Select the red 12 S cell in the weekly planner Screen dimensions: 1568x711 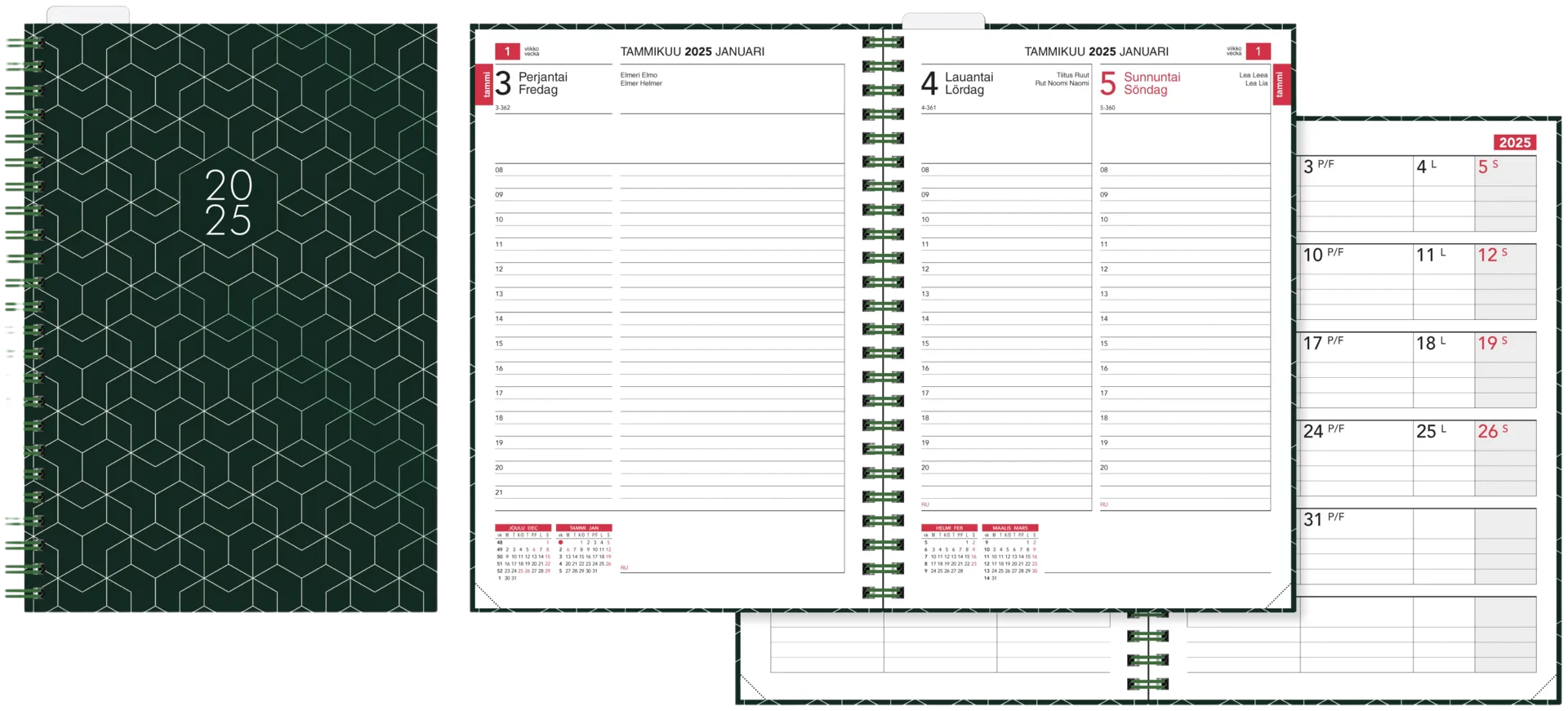1505,282
